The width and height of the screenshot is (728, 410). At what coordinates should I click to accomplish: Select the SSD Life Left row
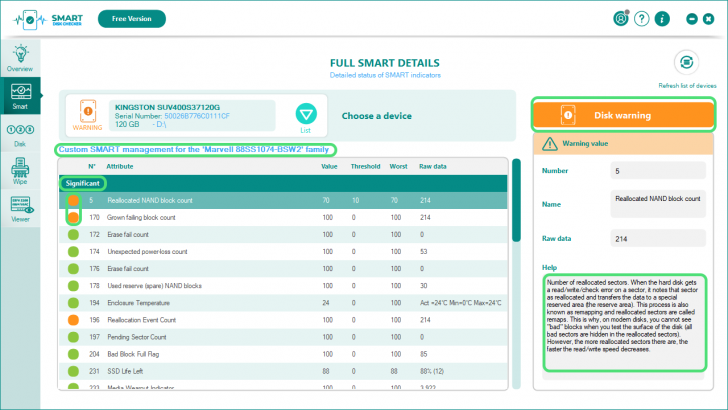click(283, 371)
